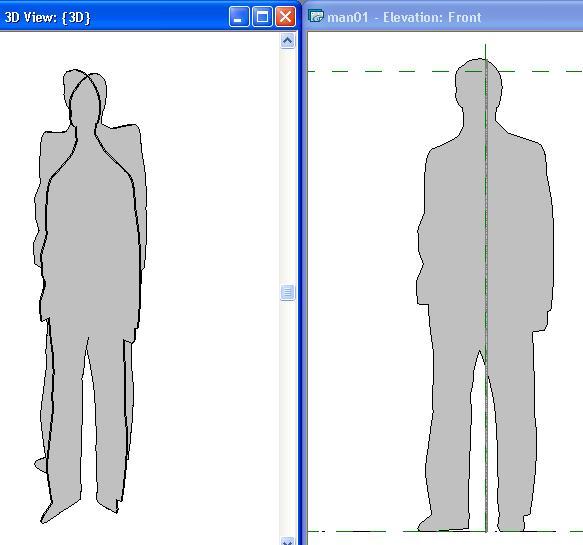Select the bottom dashed reference level line
This screenshot has height=545, width=583.
tap(445, 532)
